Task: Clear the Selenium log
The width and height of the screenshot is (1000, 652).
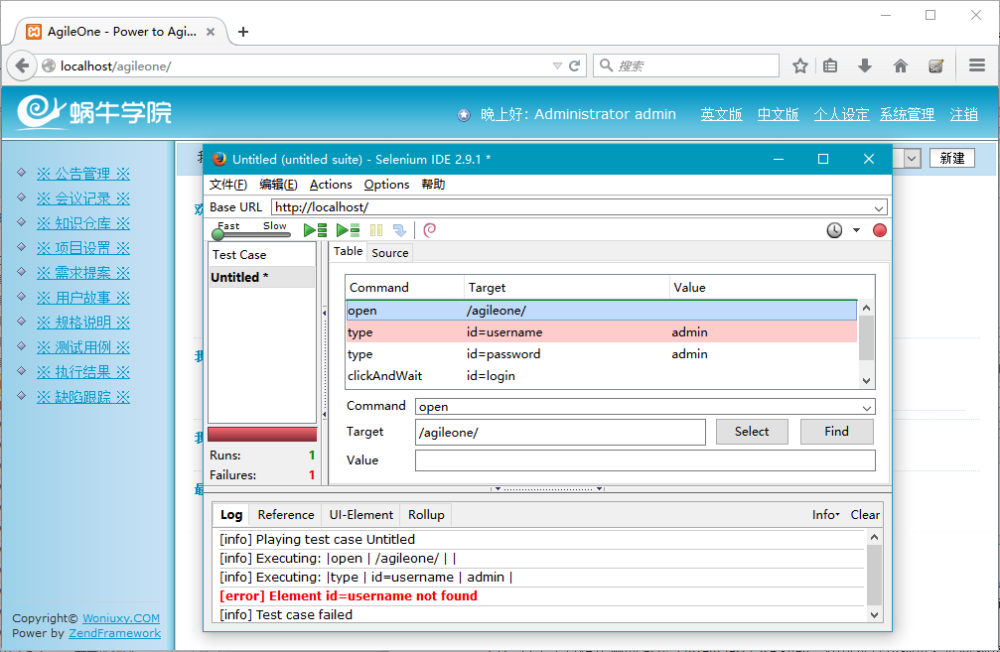Action: (x=865, y=515)
